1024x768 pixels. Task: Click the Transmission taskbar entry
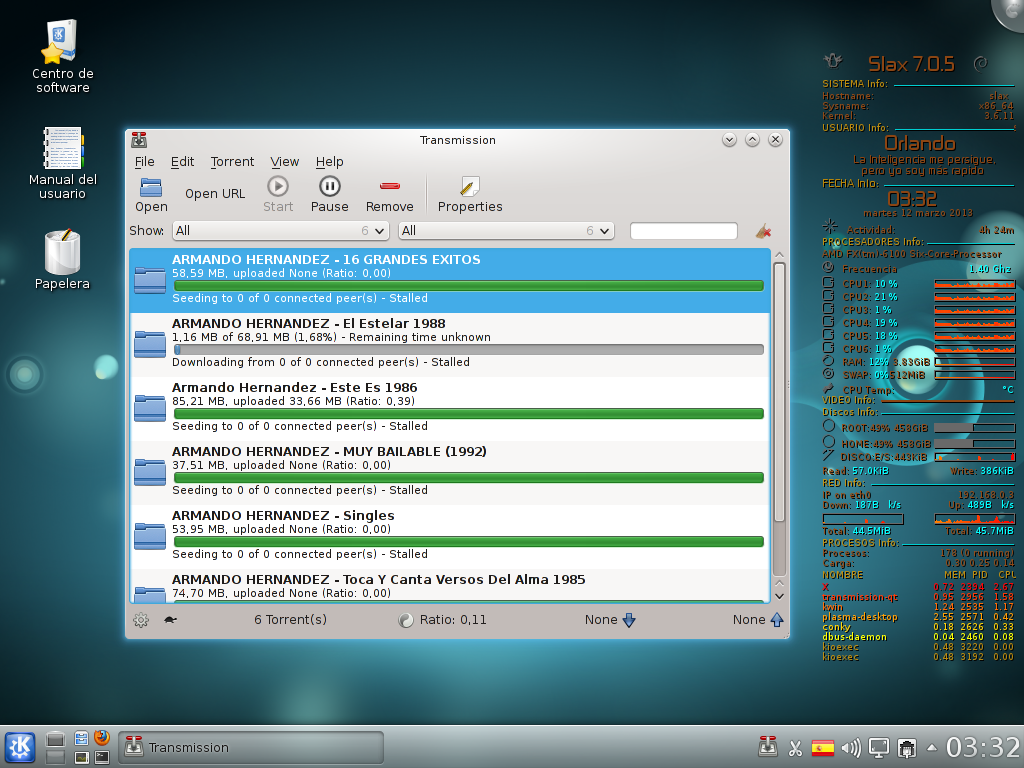pyautogui.click(x=251, y=747)
